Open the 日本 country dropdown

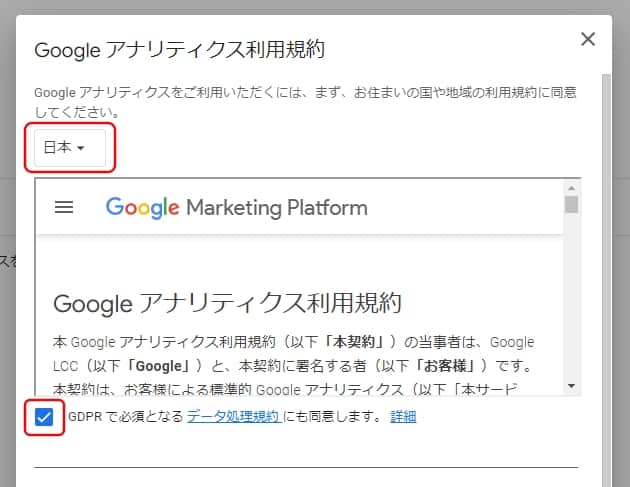click(x=70, y=147)
